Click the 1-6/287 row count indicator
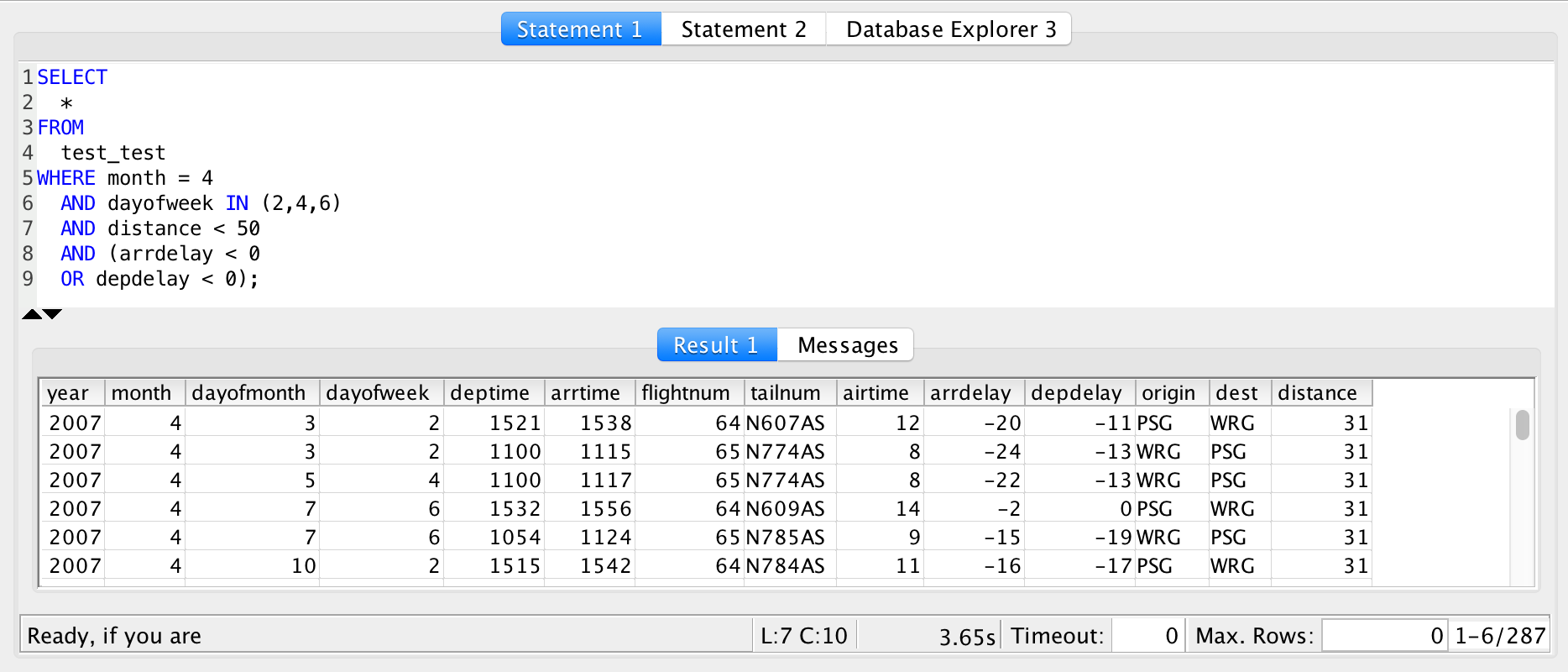Viewport: 1568px width, 672px height. [x=1500, y=636]
